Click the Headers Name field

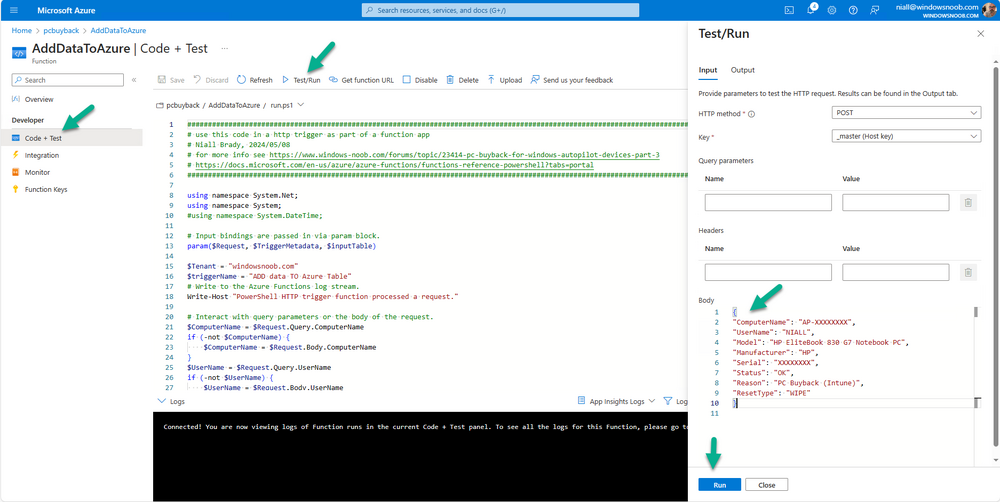pyautogui.click(x=768, y=272)
